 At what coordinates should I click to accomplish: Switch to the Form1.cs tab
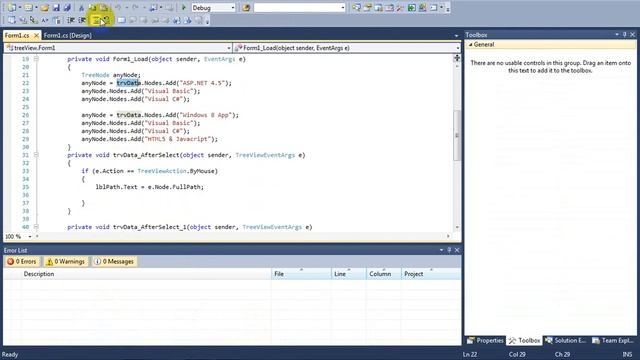17,36
